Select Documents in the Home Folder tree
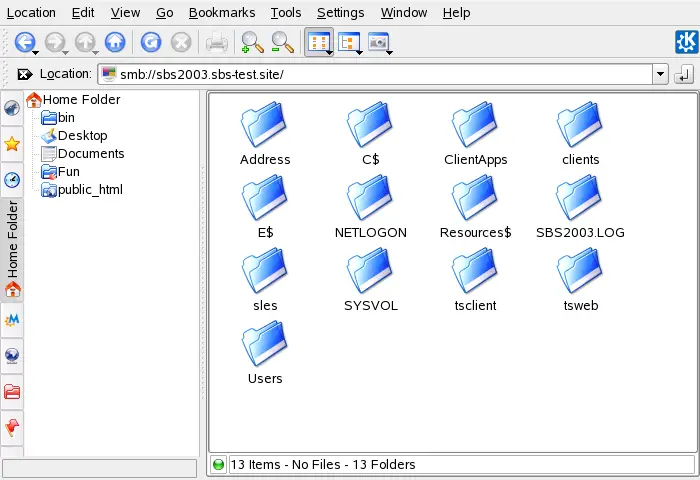The width and height of the screenshot is (700, 480). [90, 154]
